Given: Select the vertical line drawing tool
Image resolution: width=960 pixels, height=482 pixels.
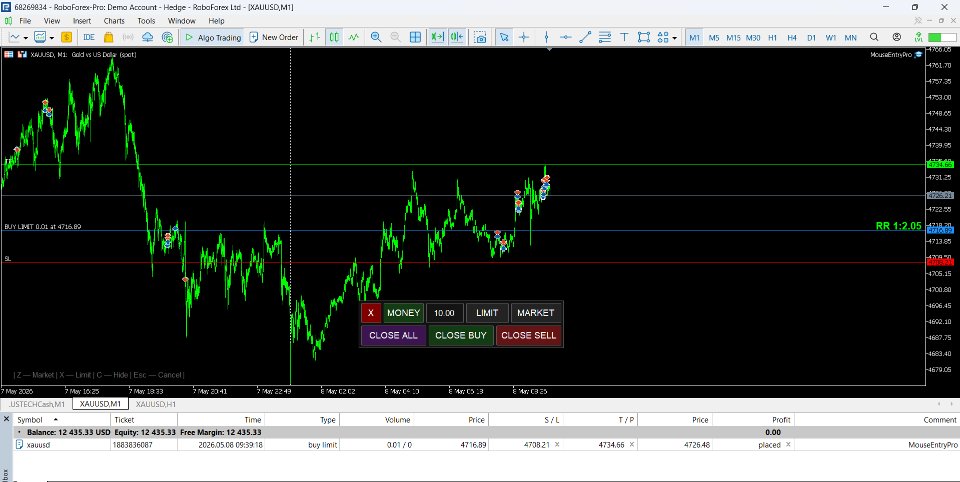Looking at the screenshot, I should [546, 37].
